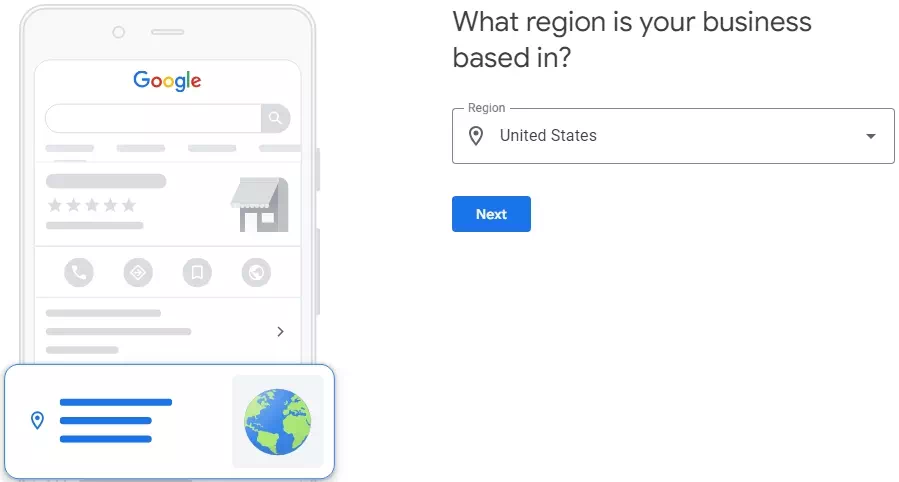The height and width of the screenshot is (482, 899).
Task: Click the phone's front camera circle
Action: (118, 33)
